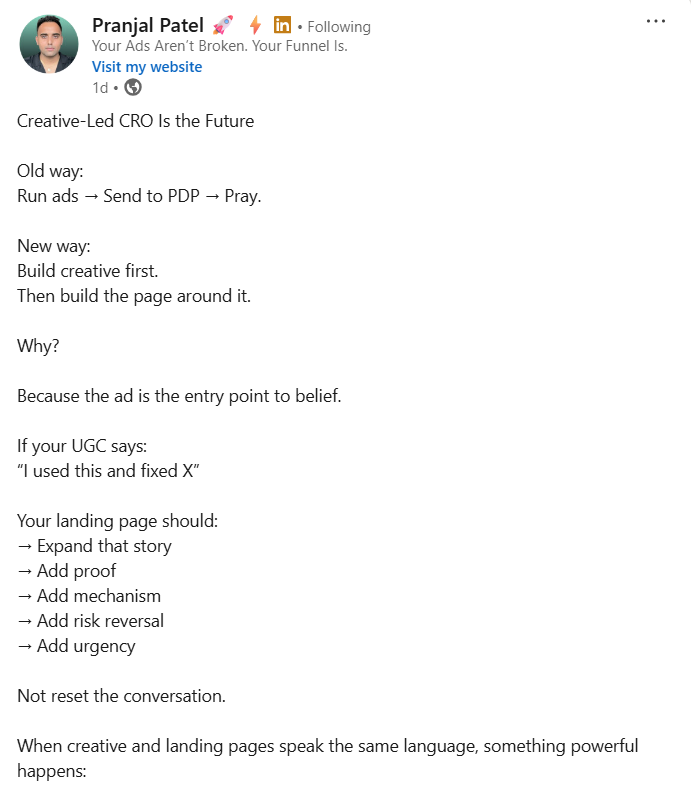Click the 1d post timestamp
Image resolution: width=691 pixels, height=793 pixels.
coord(100,88)
